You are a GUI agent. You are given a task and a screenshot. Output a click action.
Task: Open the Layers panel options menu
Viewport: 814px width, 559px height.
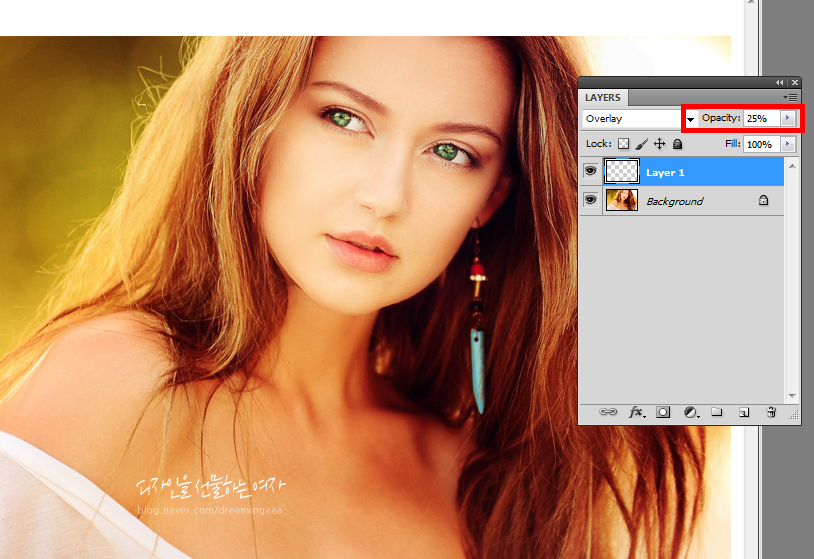[x=791, y=97]
